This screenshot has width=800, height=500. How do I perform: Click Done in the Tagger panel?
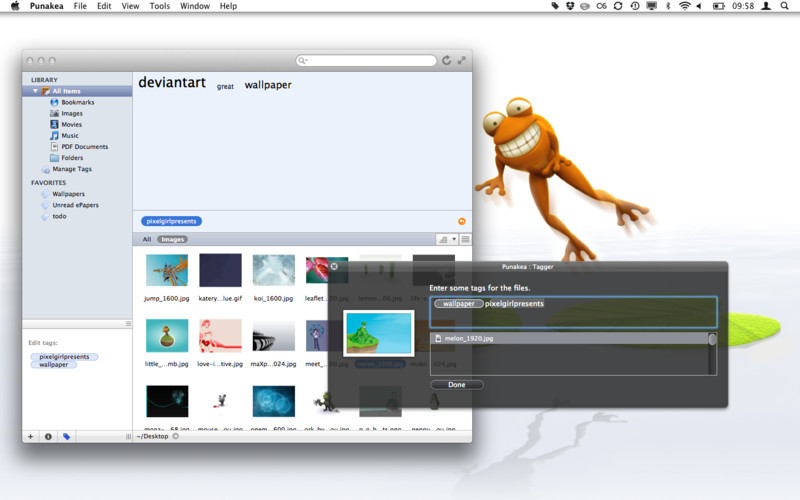pyautogui.click(x=456, y=384)
